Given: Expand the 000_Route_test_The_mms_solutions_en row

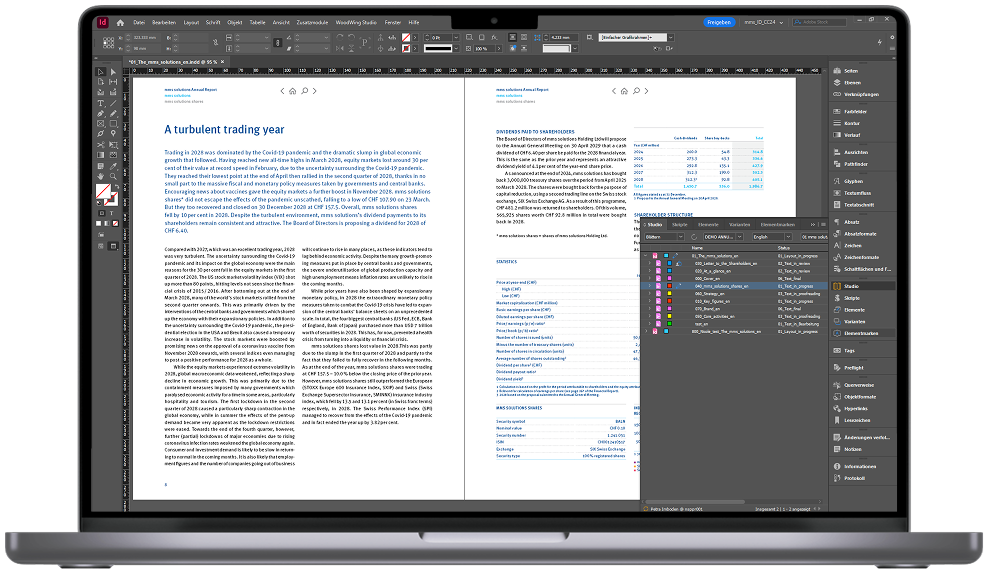Looking at the screenshot, I should 645,331.
